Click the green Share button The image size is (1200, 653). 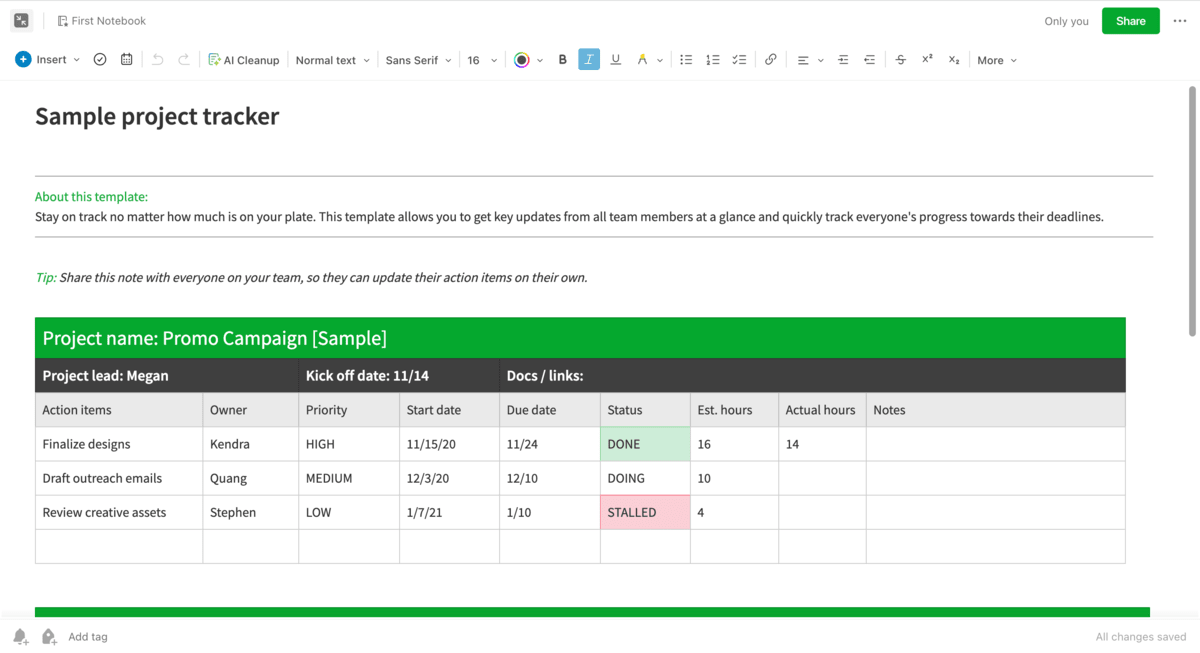pos(1130,21)
